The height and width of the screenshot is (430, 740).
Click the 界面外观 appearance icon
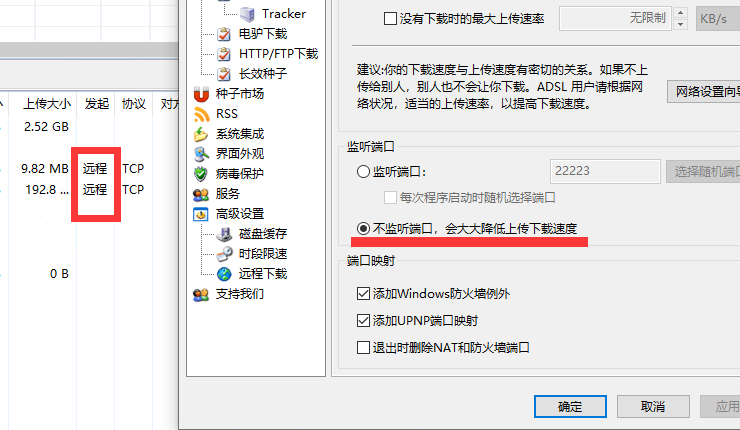point(201,154)
